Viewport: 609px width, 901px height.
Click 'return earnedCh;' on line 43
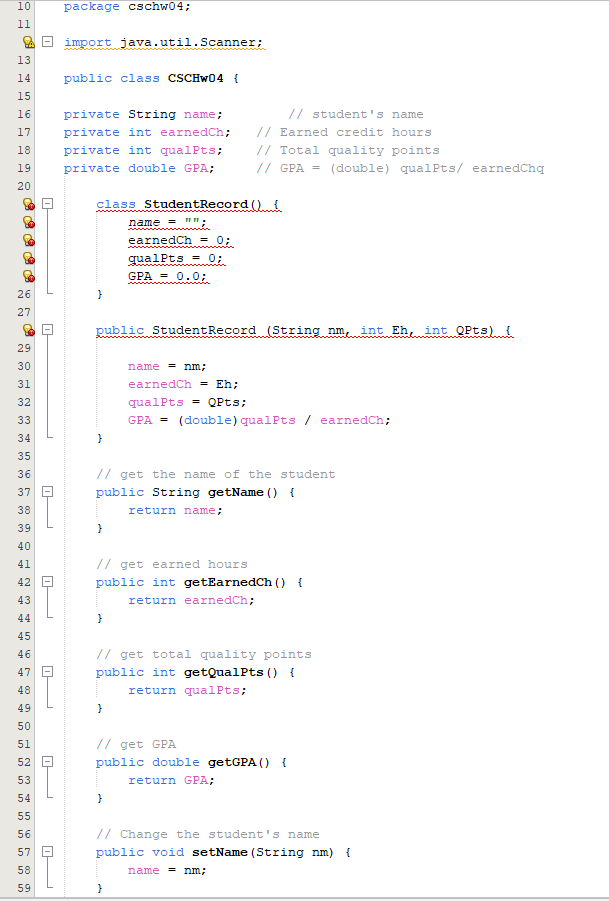pos(191,600)
